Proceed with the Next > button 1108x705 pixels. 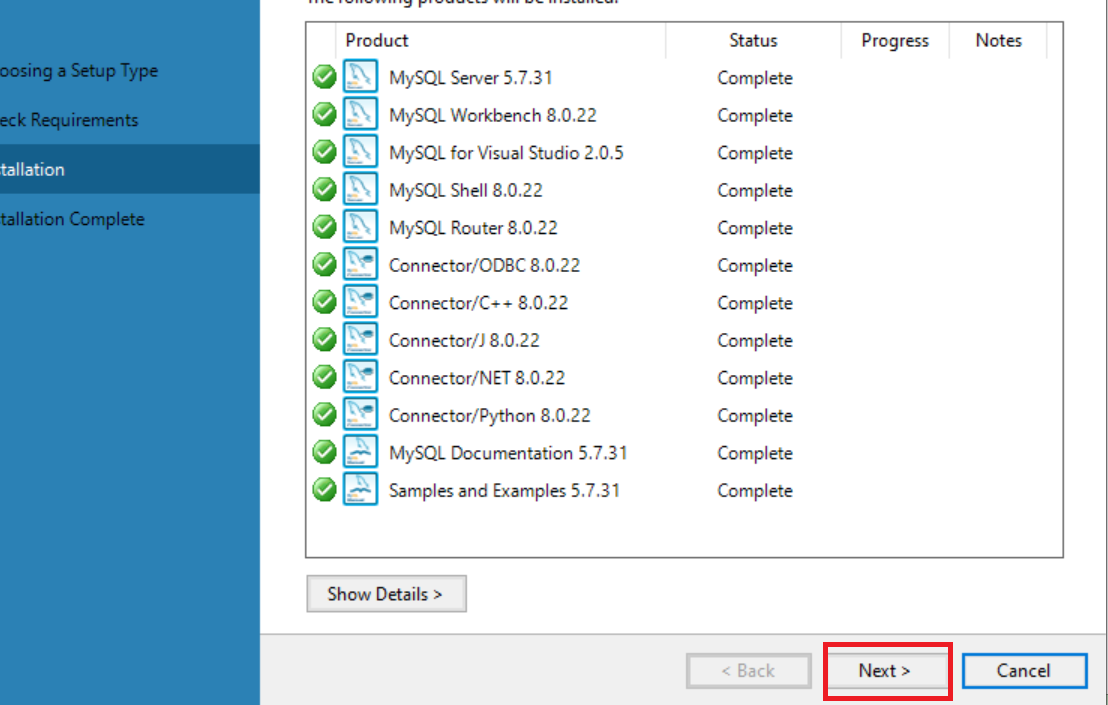click(x=886, y=670)
